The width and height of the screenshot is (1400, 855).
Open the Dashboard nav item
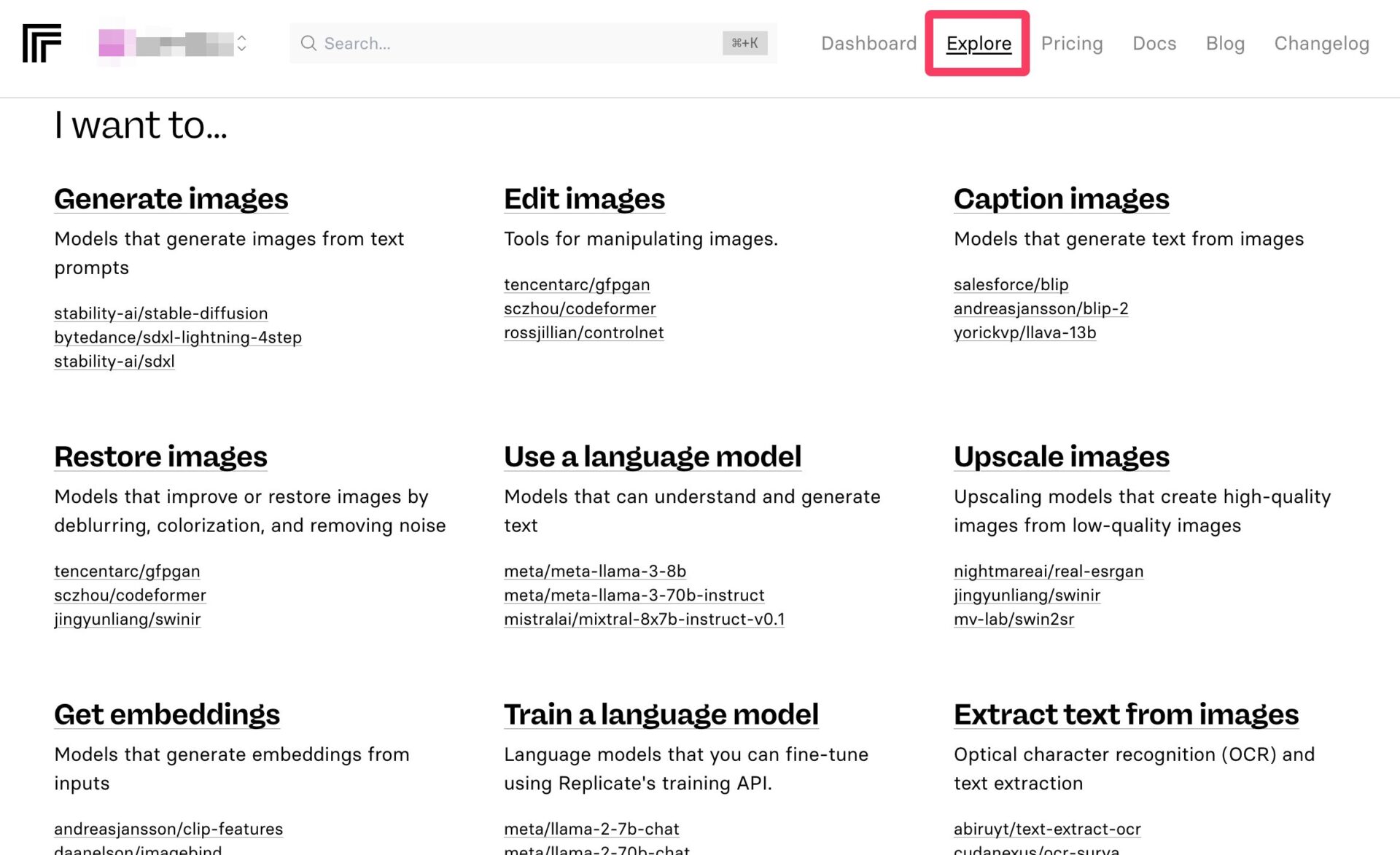pos(868,43)
